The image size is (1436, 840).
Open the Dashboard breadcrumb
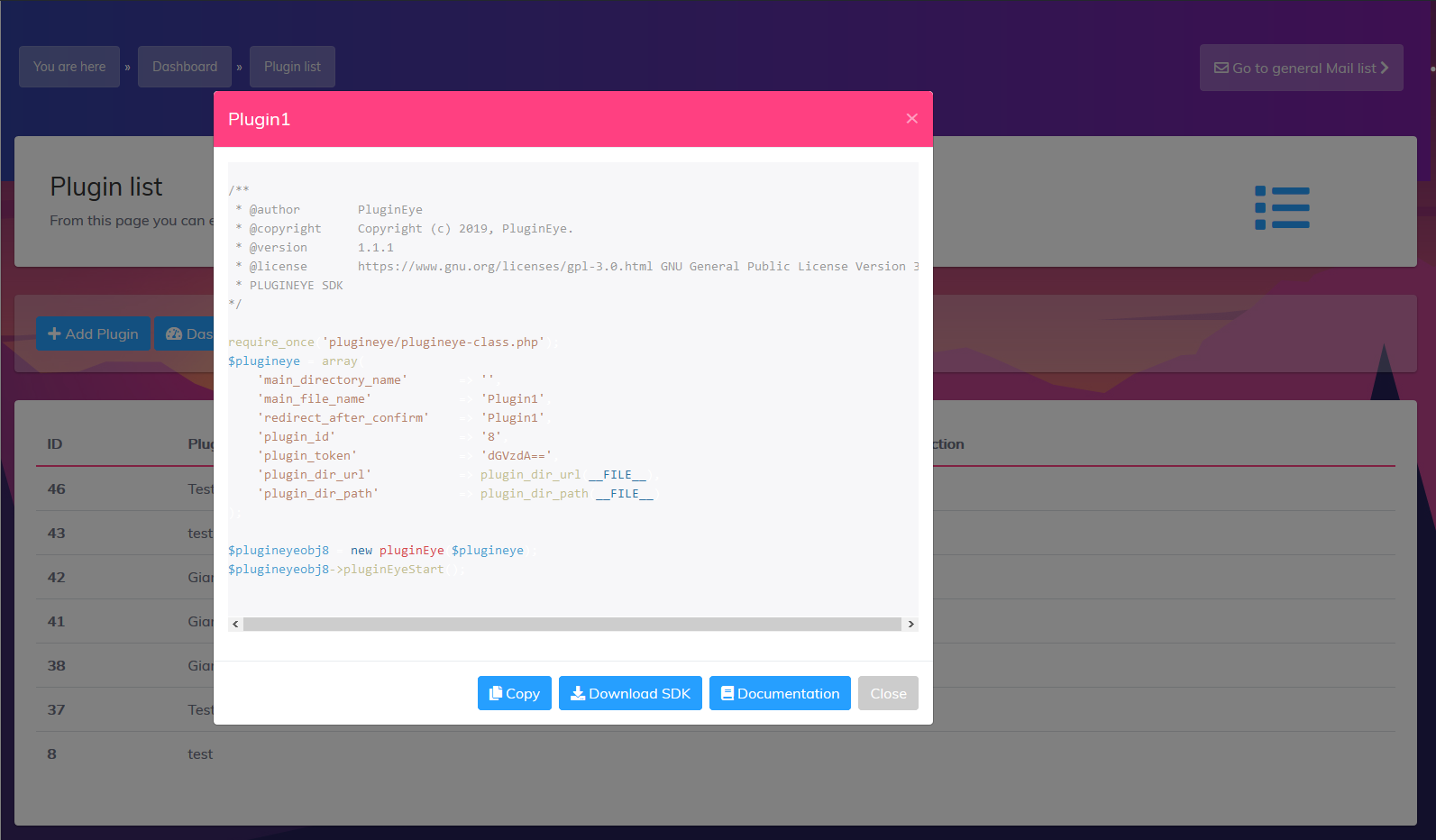(185, 67)
